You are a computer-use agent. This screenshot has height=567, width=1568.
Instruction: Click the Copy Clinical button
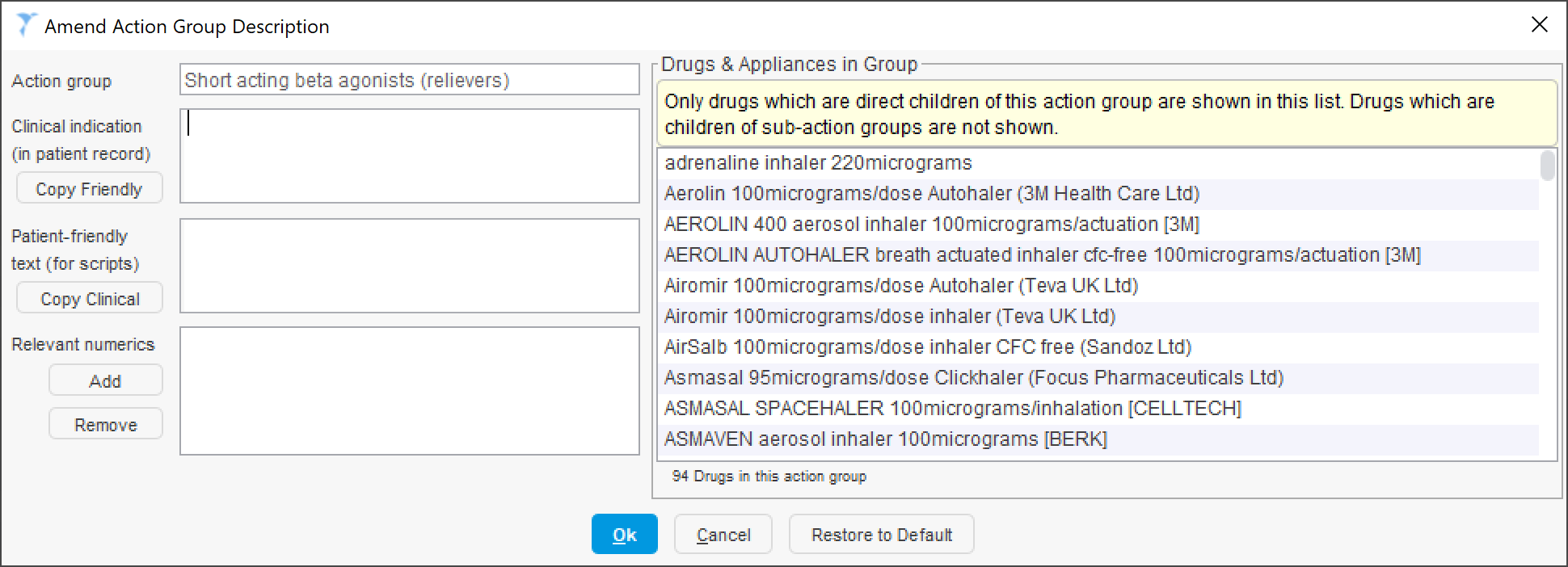(90, 298)
